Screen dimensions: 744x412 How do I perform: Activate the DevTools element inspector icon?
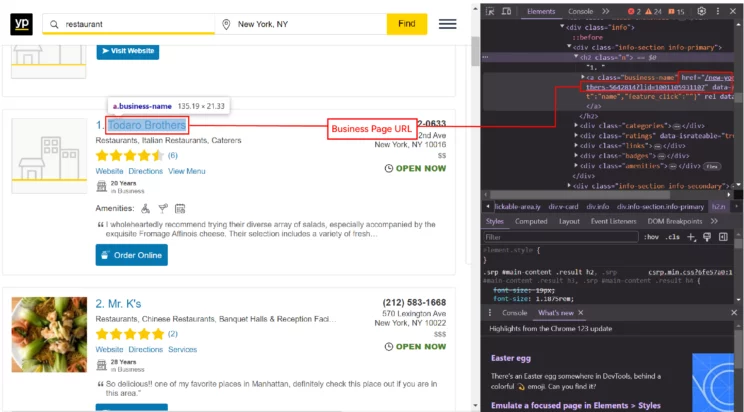click(x=490, y=11)
